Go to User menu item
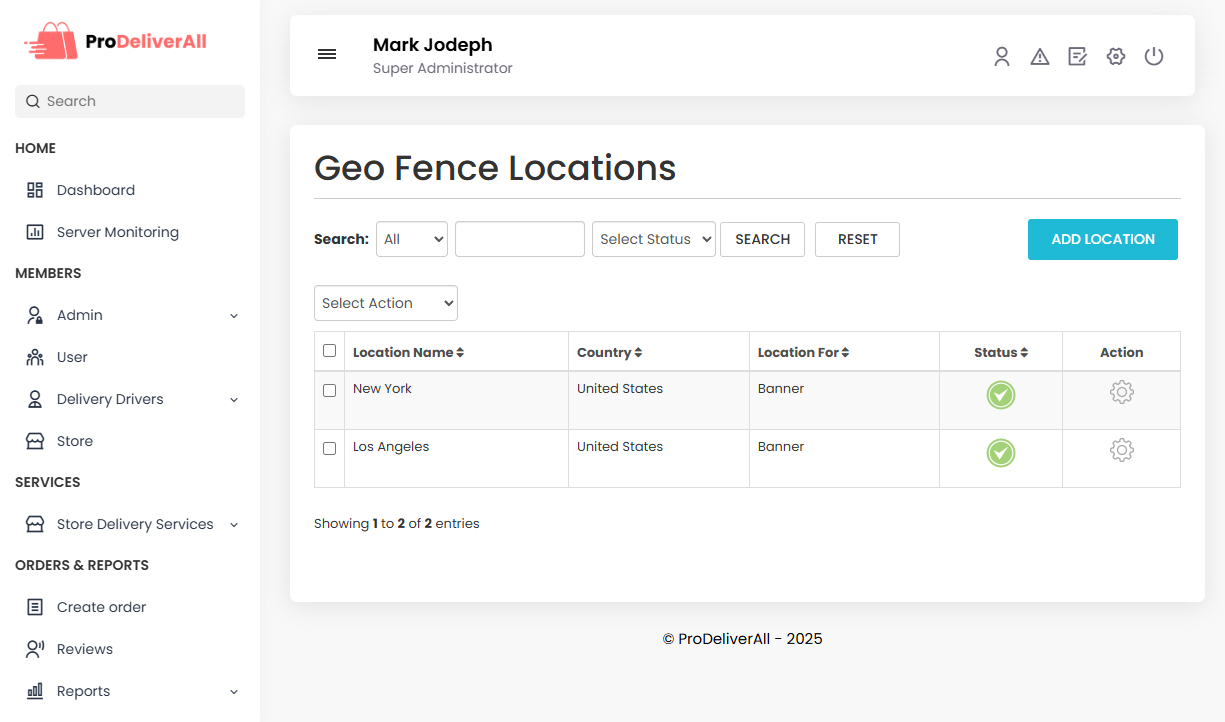Image resolution: width=1225 pixels, height=722 pixels. click(x=72, y=357)
